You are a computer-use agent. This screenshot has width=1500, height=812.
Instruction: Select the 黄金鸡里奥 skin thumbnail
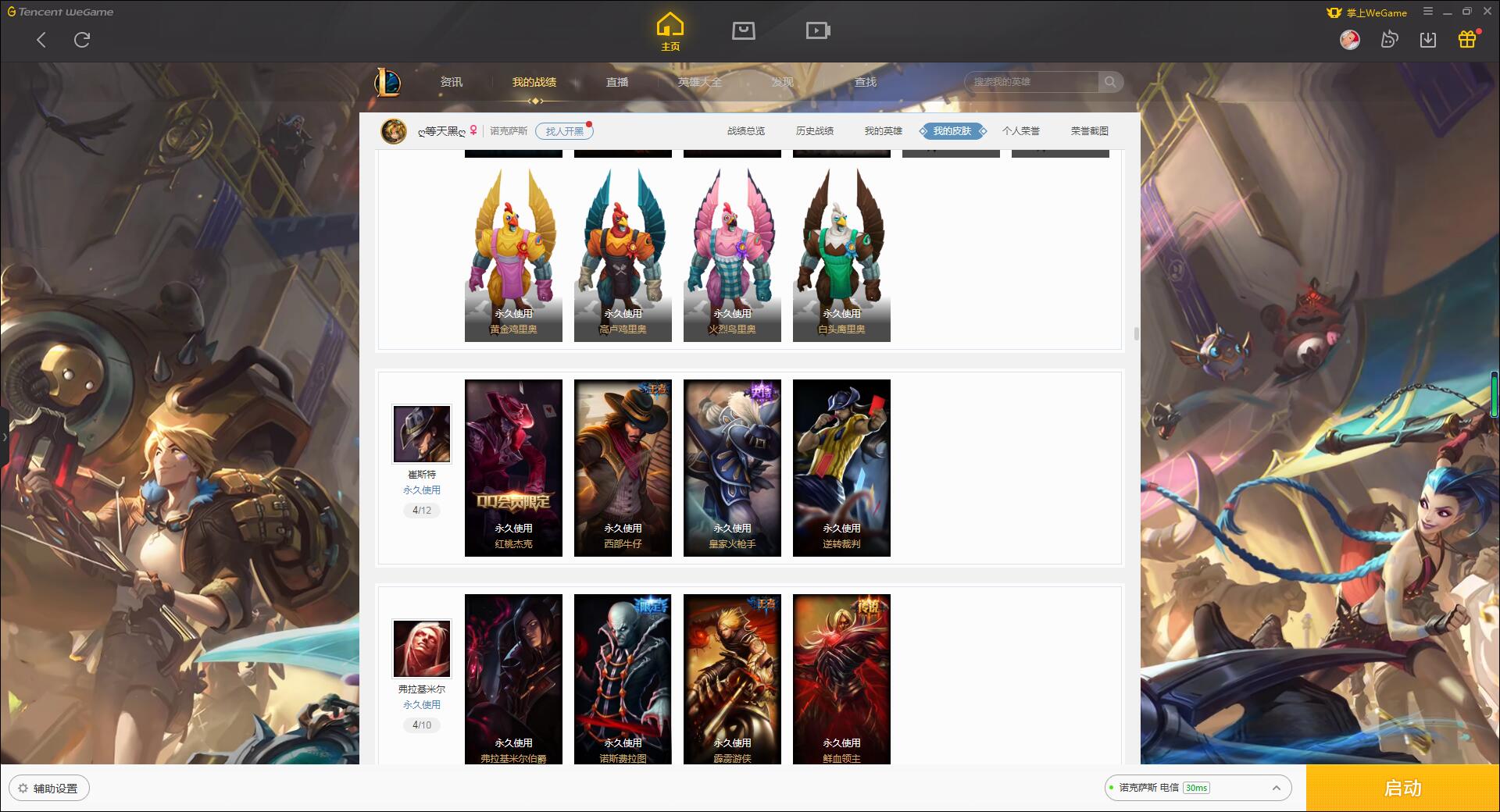click(x=513, y=254)
